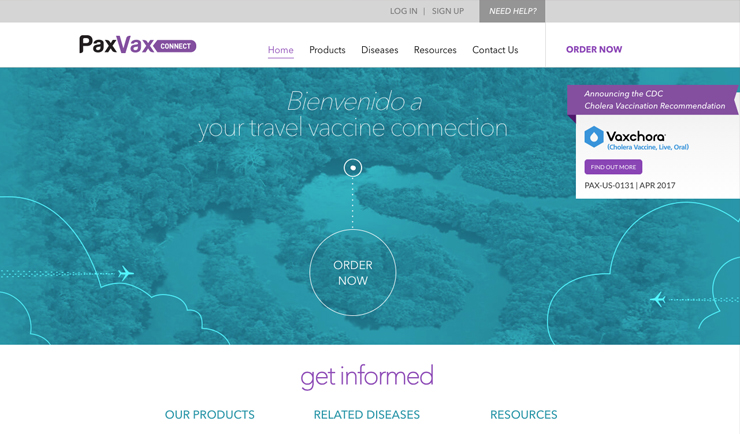The width and height of the screenshot is (740, 434).
Task: Go to the Diseases page
Action: 379,50
